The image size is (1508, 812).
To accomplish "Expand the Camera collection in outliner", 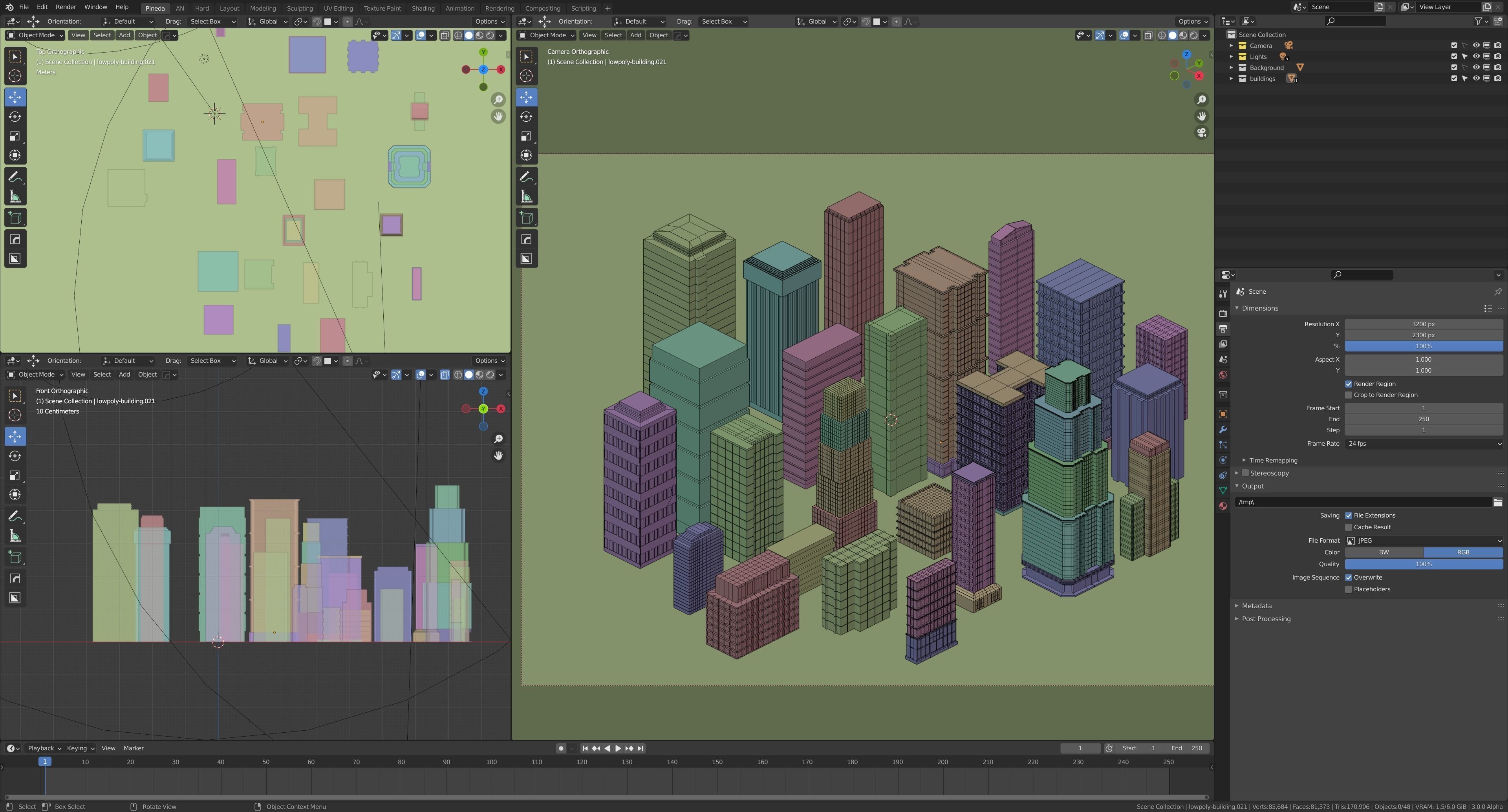I will (1231, 46).
